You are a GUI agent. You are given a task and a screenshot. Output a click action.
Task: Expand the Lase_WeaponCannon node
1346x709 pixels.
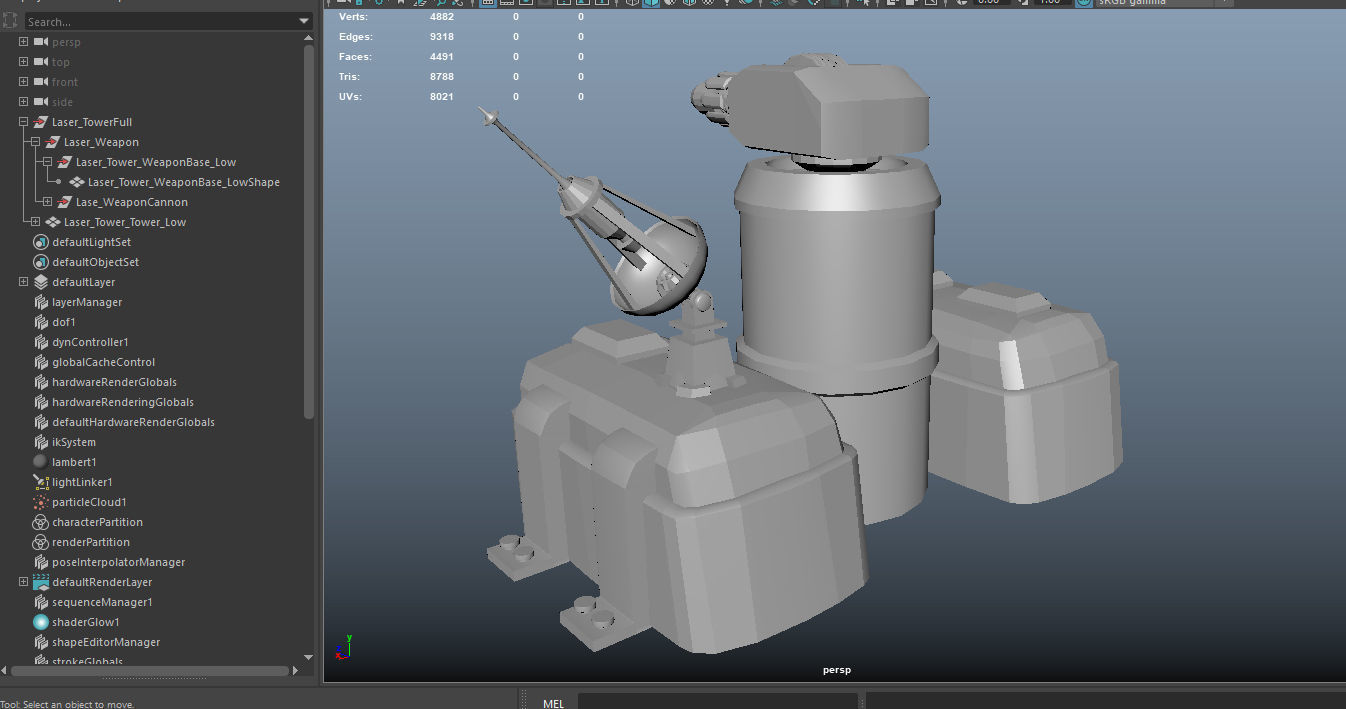click(x=47, y=202)
